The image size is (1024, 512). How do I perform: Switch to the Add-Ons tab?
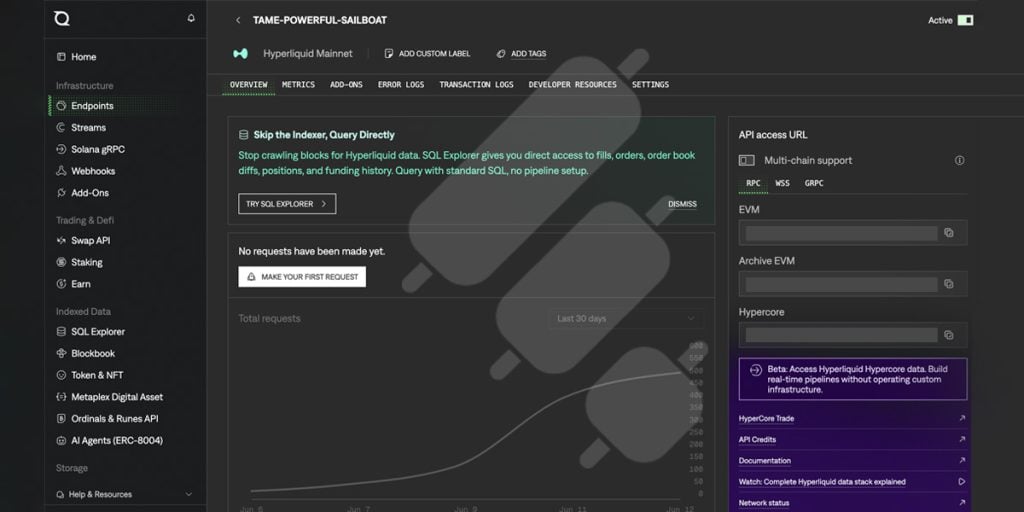(x=346, y=85)
